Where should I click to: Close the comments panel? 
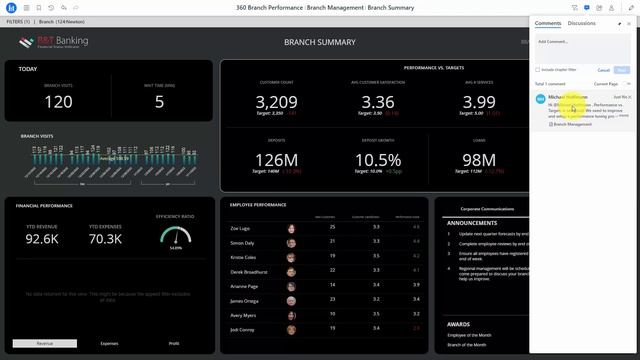tap(629, 24)
